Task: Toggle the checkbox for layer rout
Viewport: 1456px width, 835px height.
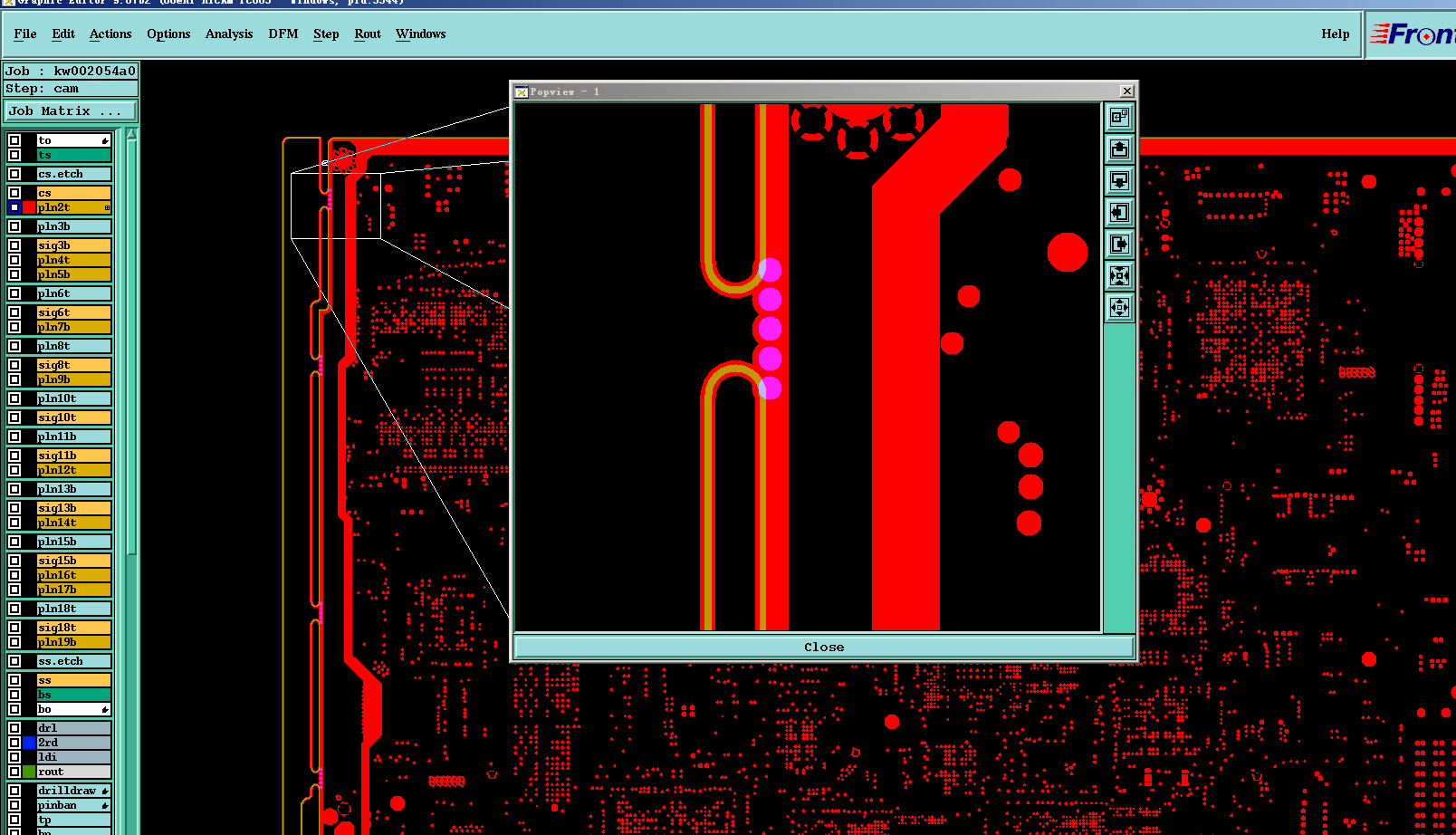Action: tap(14, 772)
